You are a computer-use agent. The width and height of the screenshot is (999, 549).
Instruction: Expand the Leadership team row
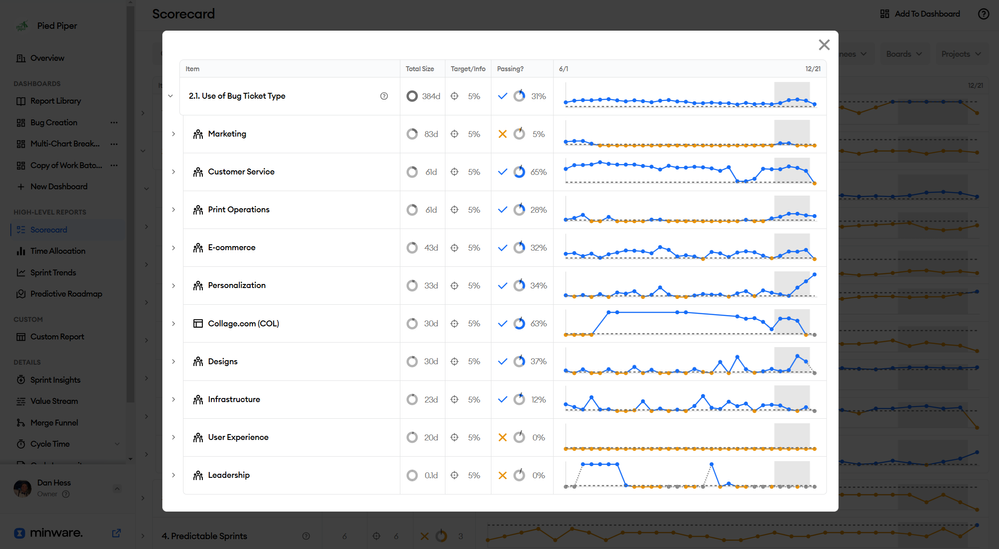point(173,475)
